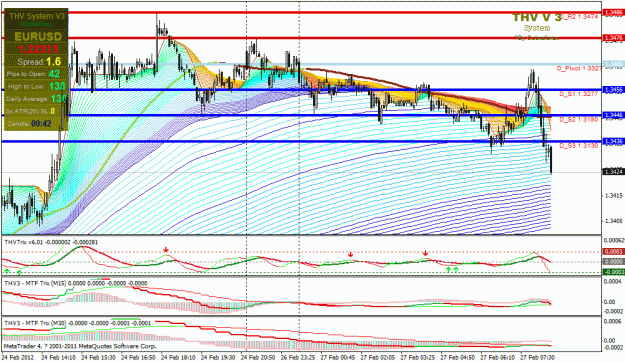
Task: Select the THV3 - MTF Trix (M30) label
Action: [77, 323]
